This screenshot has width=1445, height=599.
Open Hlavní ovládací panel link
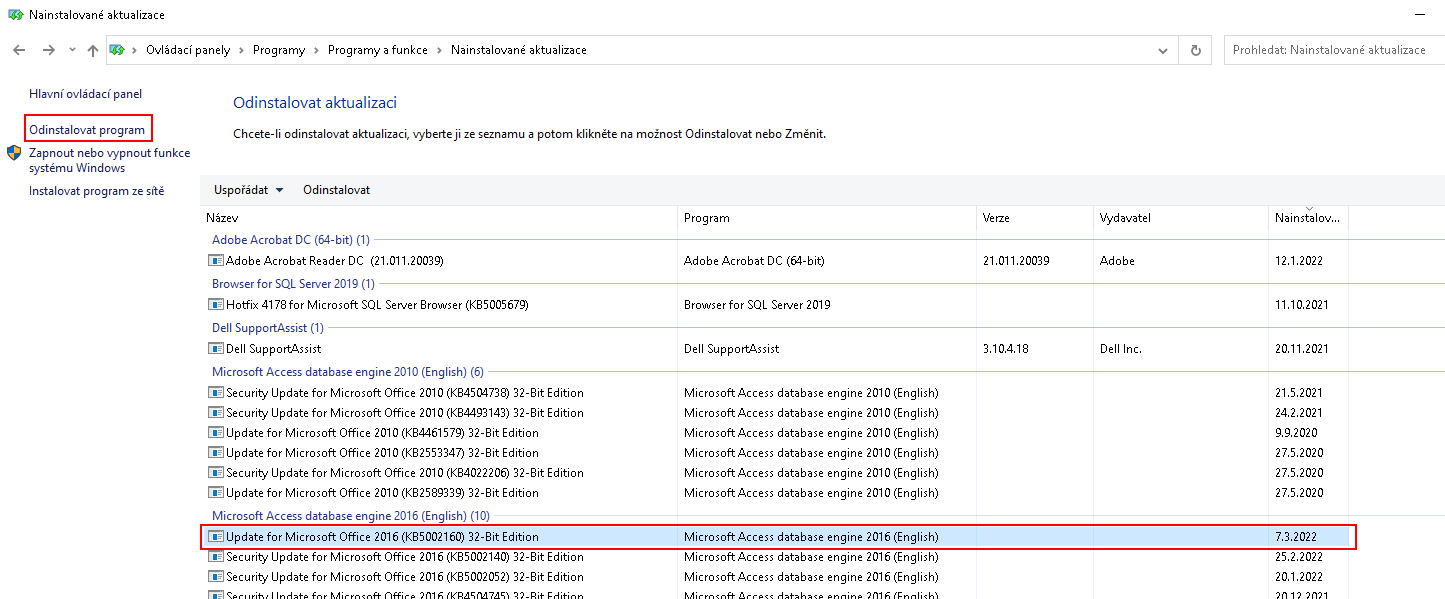pos(85,94)
